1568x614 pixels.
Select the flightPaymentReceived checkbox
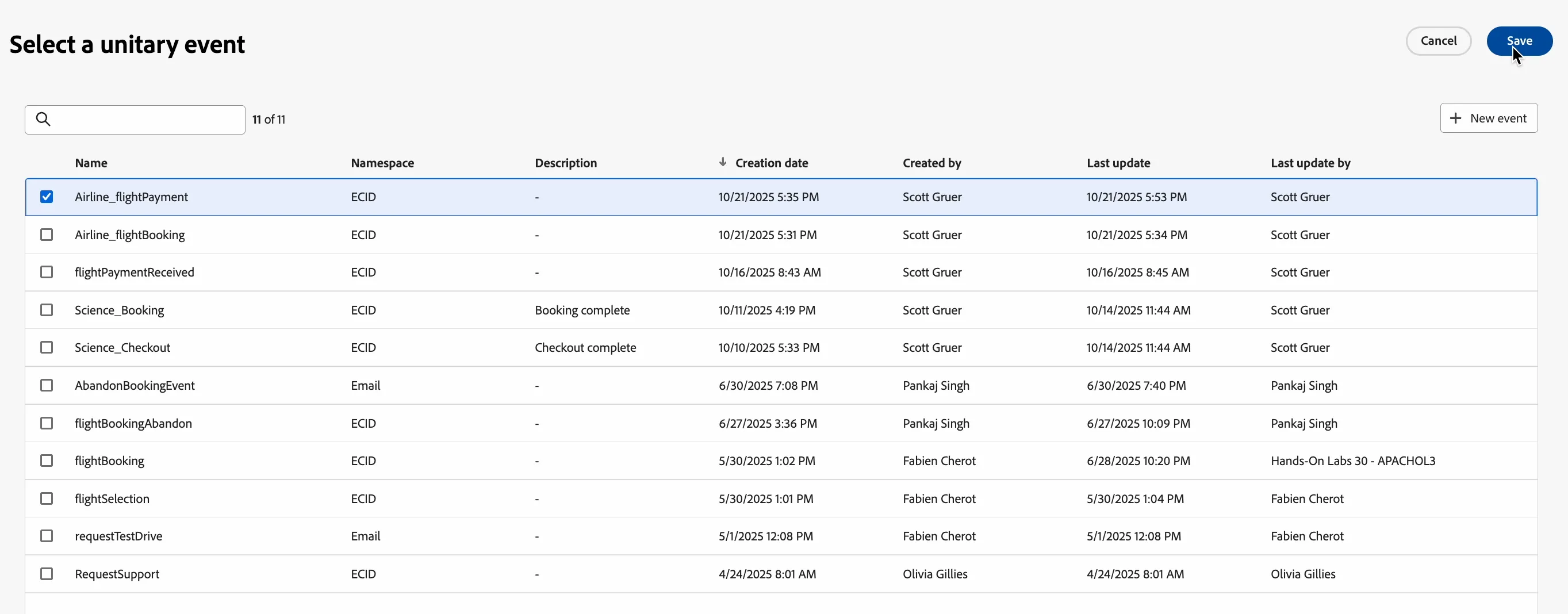coord(46,272)
